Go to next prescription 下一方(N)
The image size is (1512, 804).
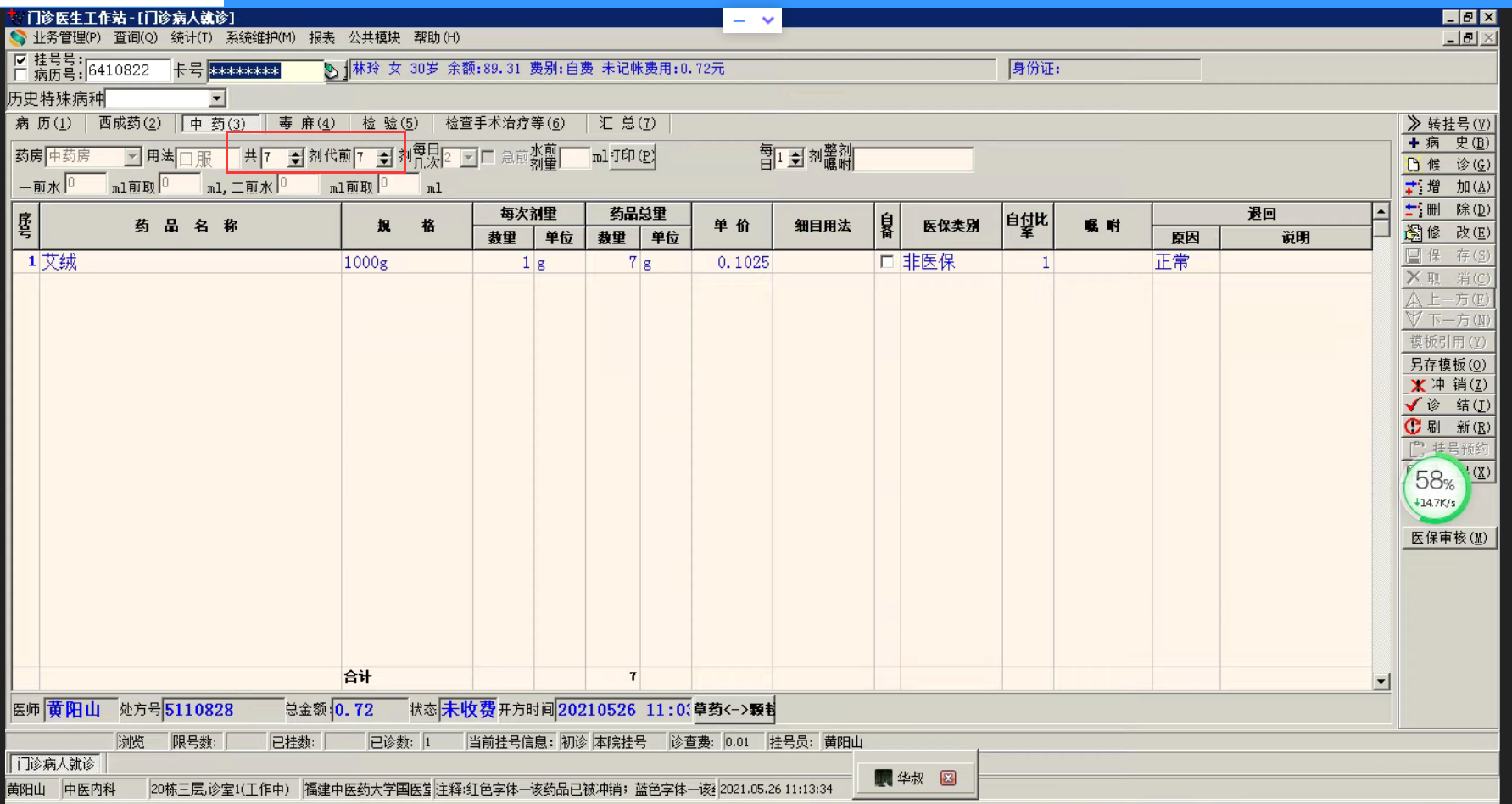(x=1448, y=320)
